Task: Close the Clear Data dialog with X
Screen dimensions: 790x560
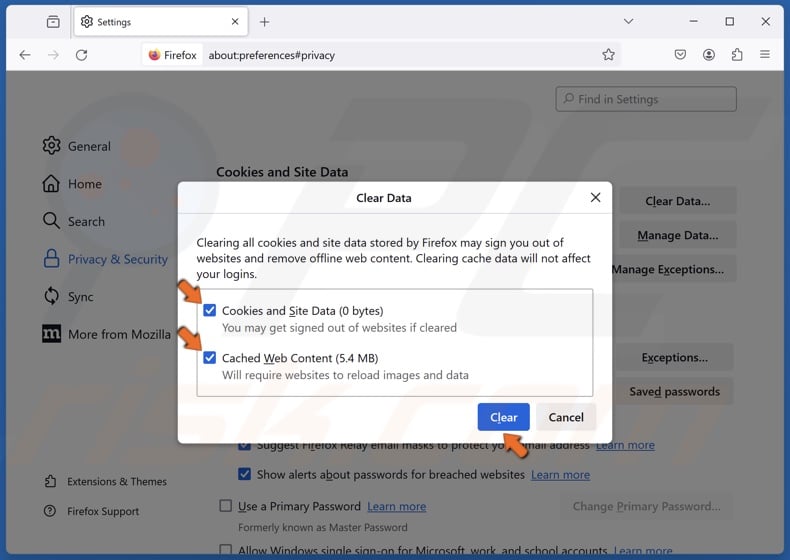Action: tap(595, 198)
